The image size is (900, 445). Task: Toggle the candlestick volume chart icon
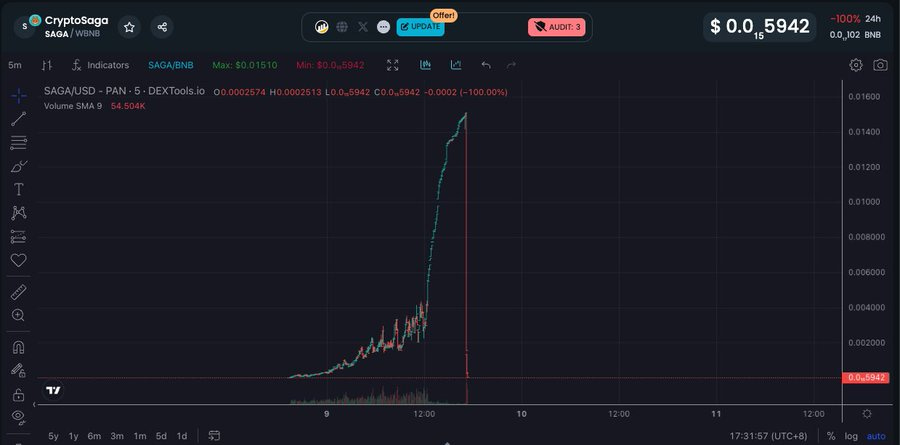pyautogui.click(x=425, y=65)
